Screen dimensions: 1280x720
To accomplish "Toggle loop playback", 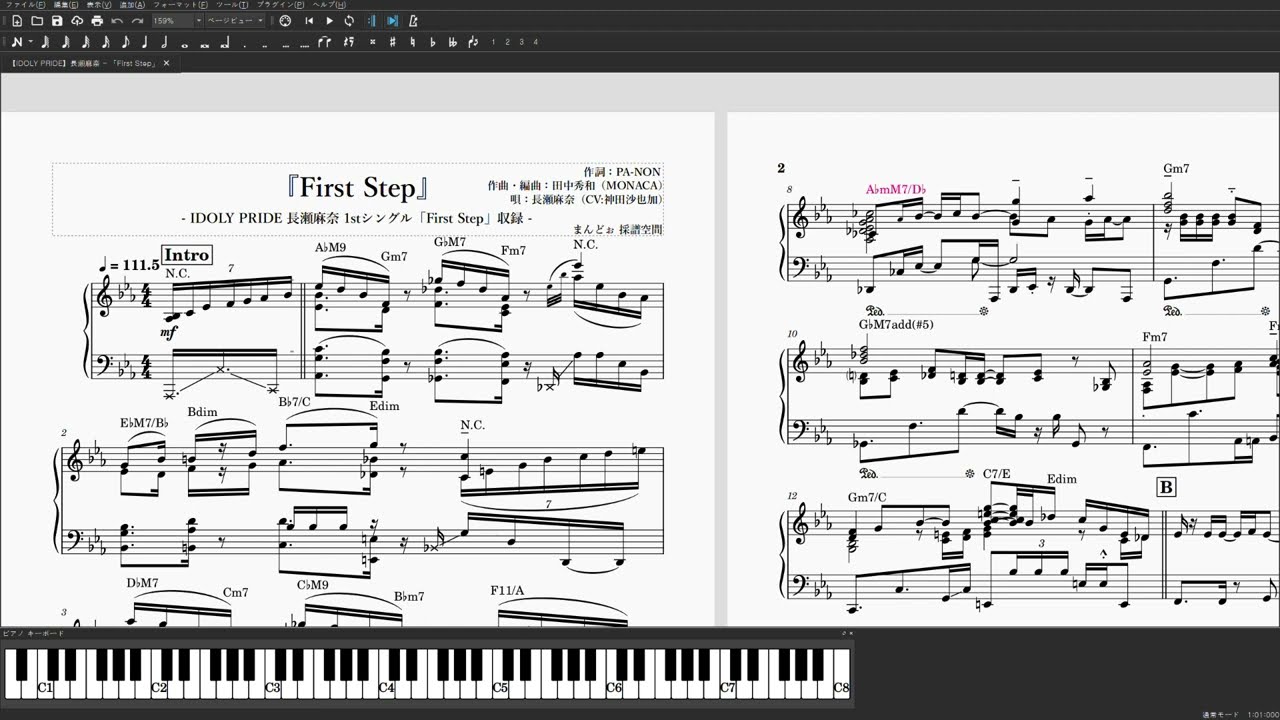I will tap(349, 21).
